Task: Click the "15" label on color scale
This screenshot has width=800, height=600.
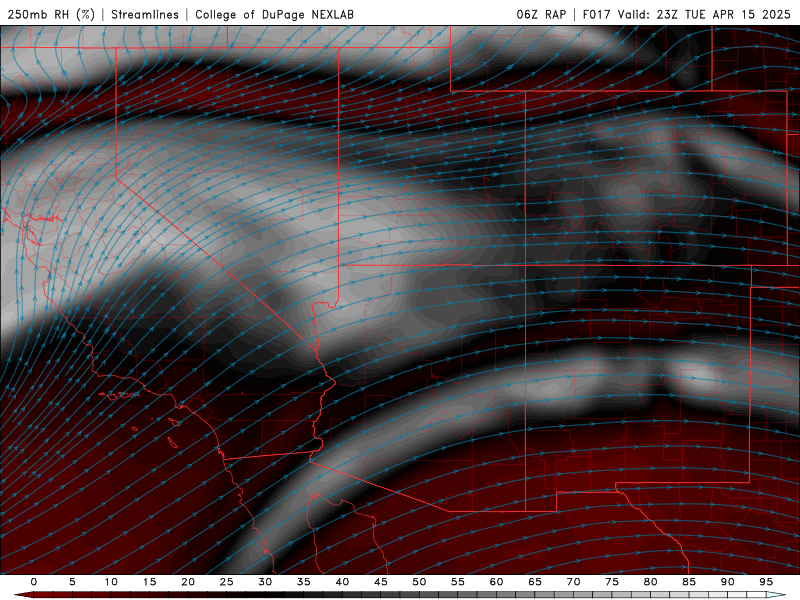Action: click(149, 582)
